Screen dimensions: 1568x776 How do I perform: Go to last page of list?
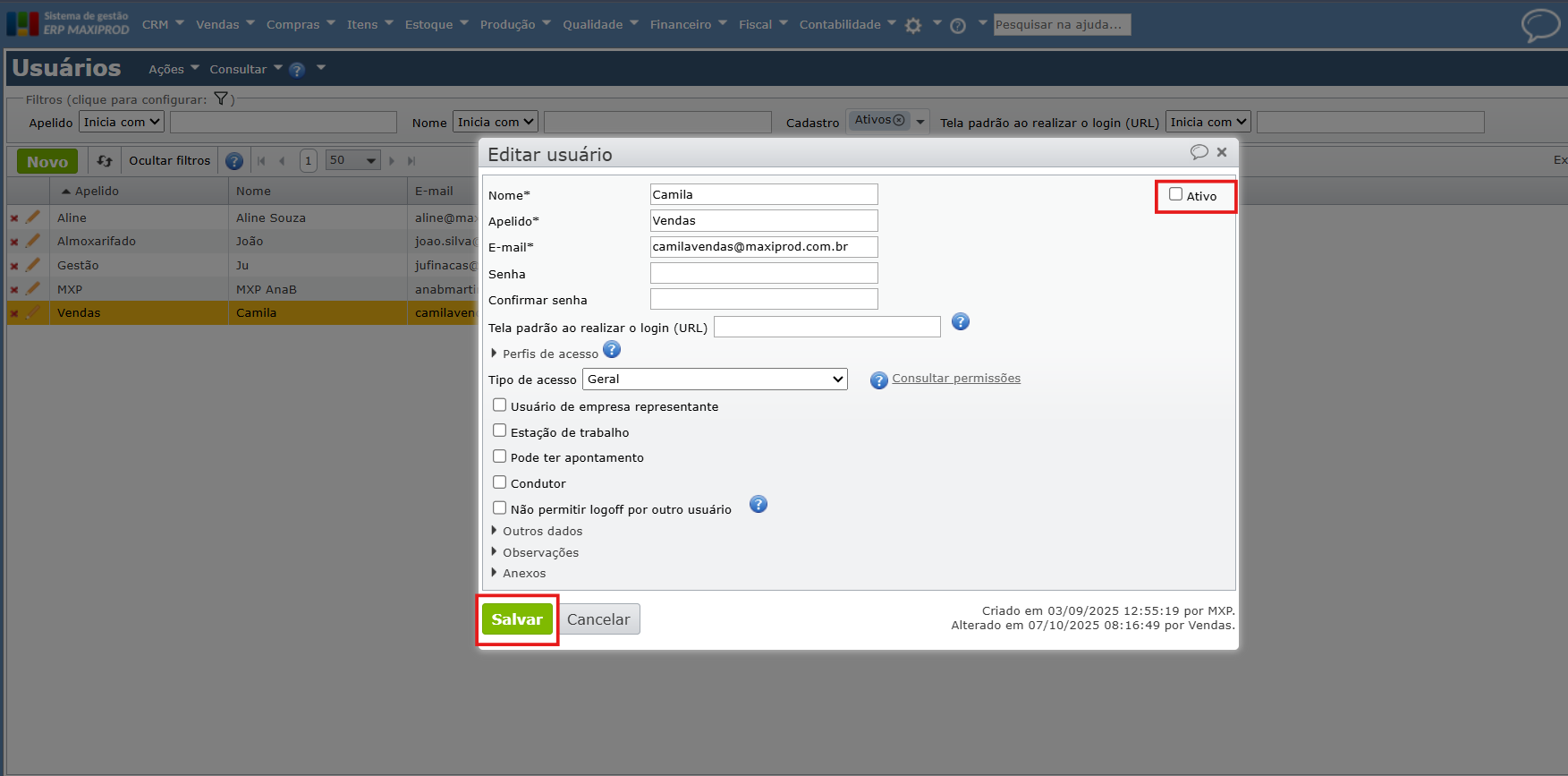(x=411, y=161)
